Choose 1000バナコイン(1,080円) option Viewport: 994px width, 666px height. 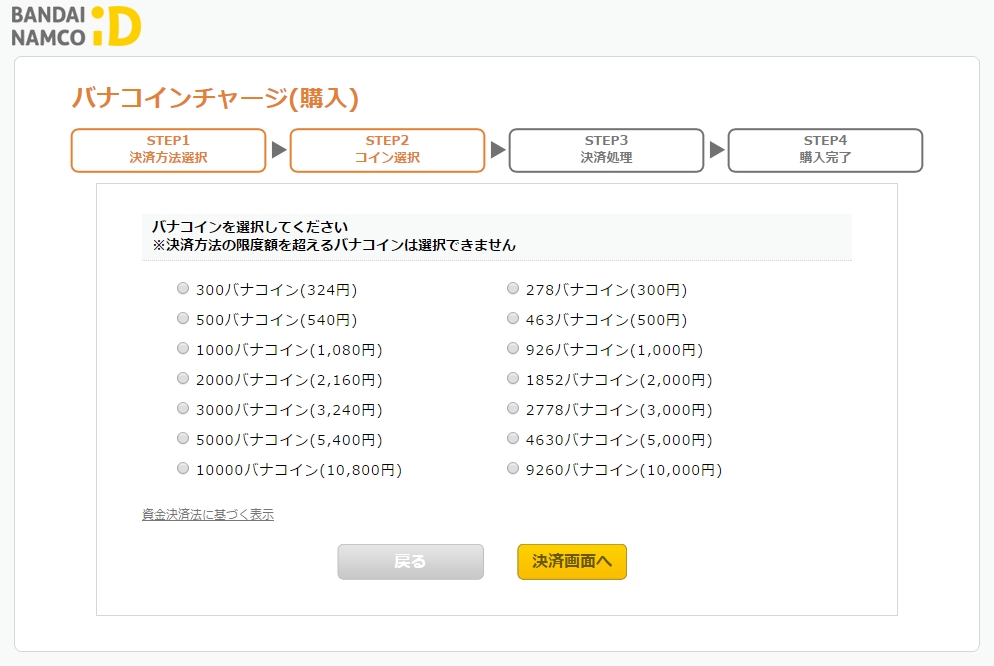(x=183, y=349)
